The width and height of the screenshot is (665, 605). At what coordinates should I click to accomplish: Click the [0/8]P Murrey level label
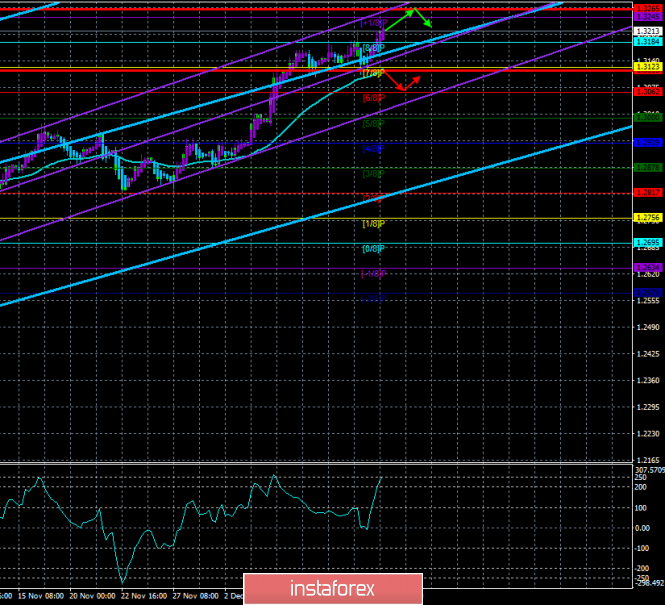pos(374,248)
